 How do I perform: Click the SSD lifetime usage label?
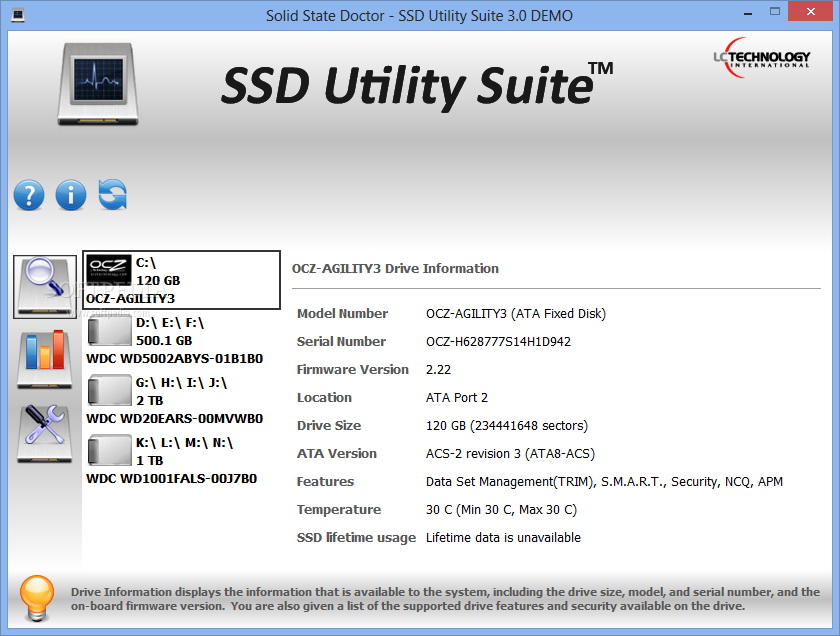356,537
